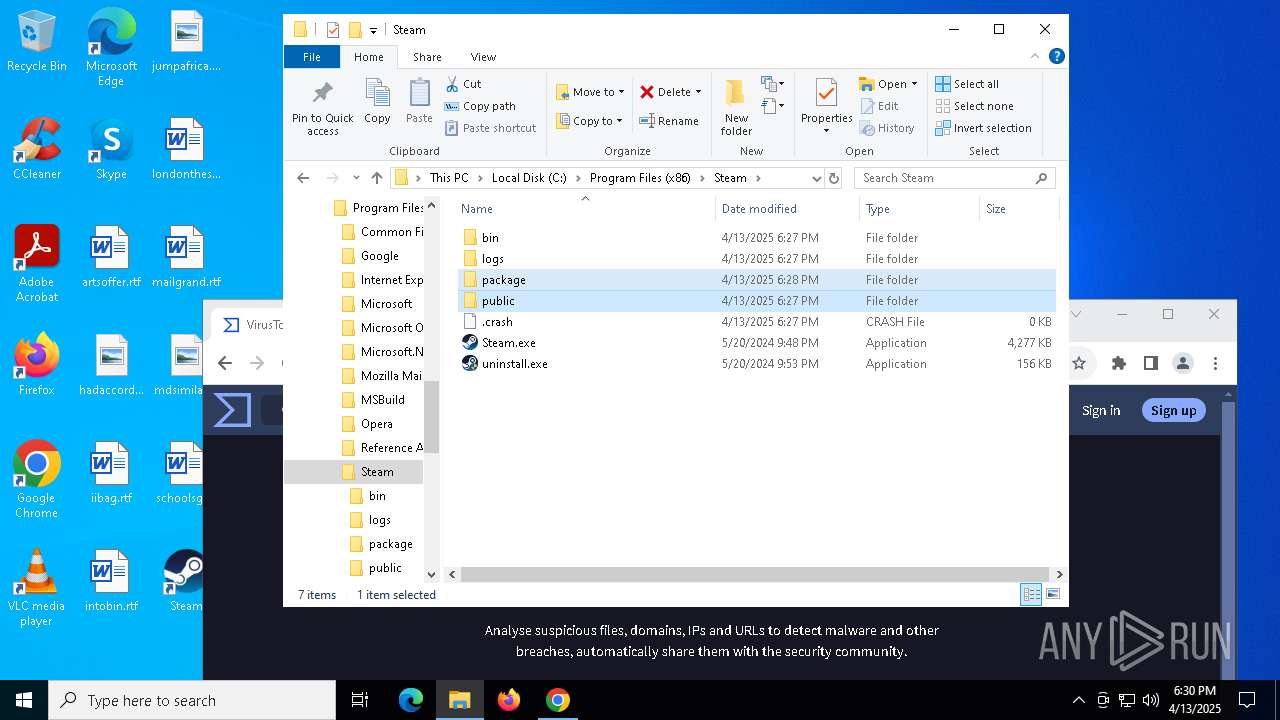The image size is (1280, 720).
Task: Click Local Disk (C:) in address bar
Action: point(529,178)
